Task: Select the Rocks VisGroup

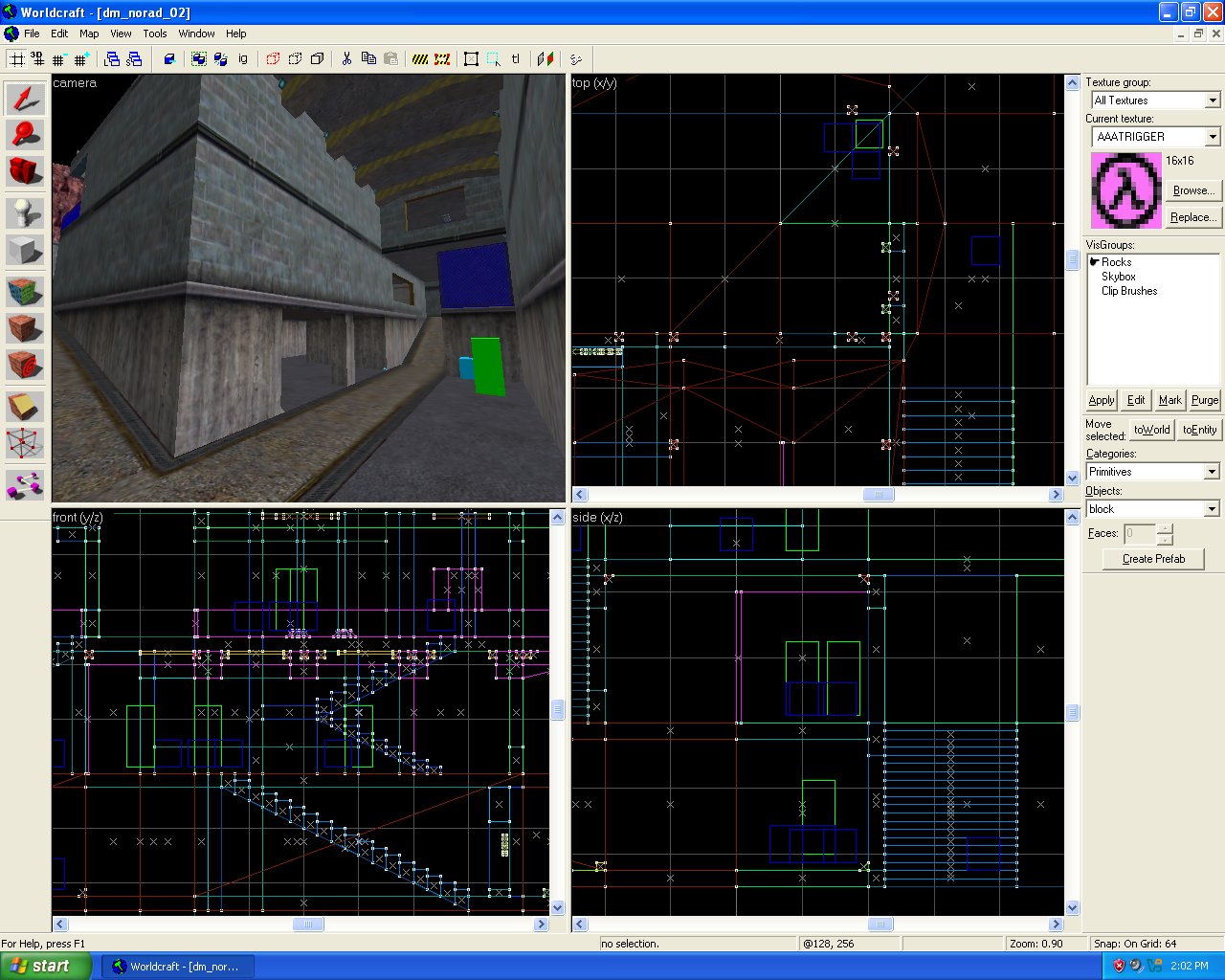Action: point(1116,262)
